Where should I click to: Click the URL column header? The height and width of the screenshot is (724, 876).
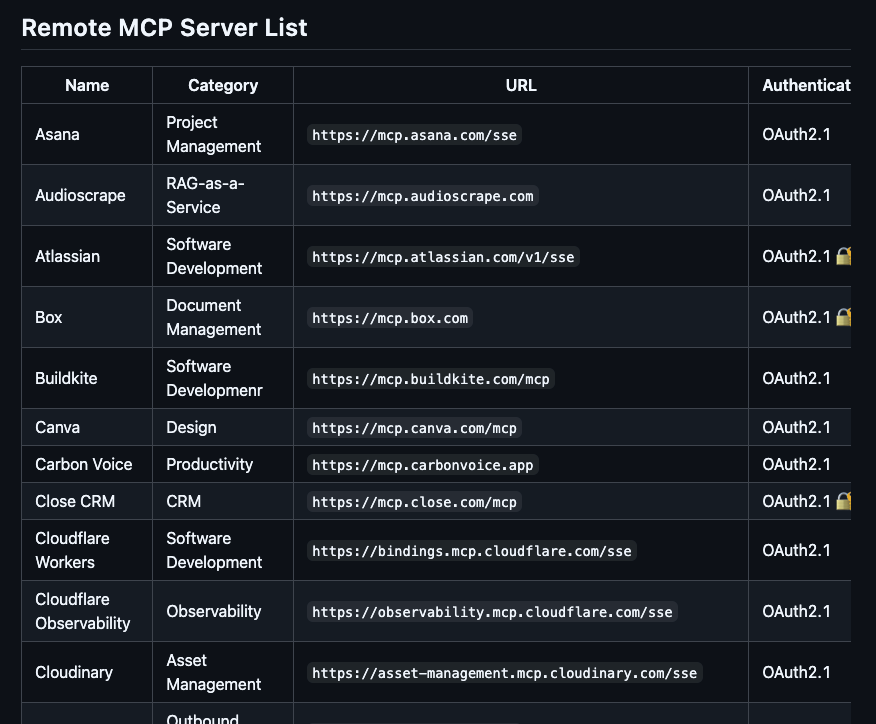(521, 85)
